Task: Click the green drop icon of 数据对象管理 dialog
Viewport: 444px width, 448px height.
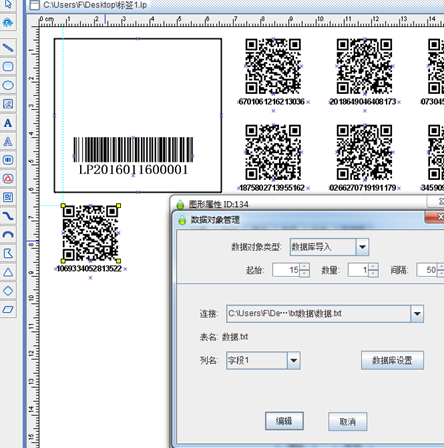Action: tap(182, 220)
